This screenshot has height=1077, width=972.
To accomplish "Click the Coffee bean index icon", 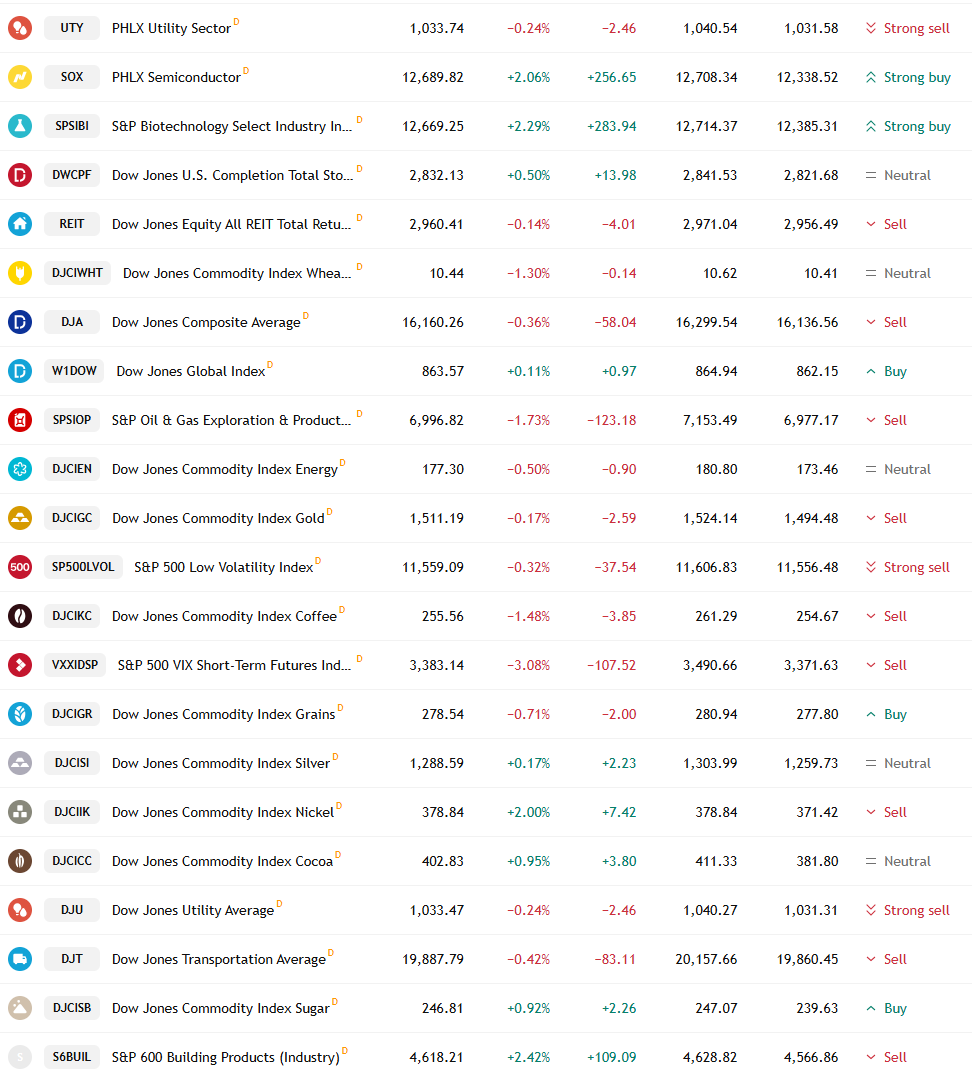I will pyautogui.click(x=20, y=616).
